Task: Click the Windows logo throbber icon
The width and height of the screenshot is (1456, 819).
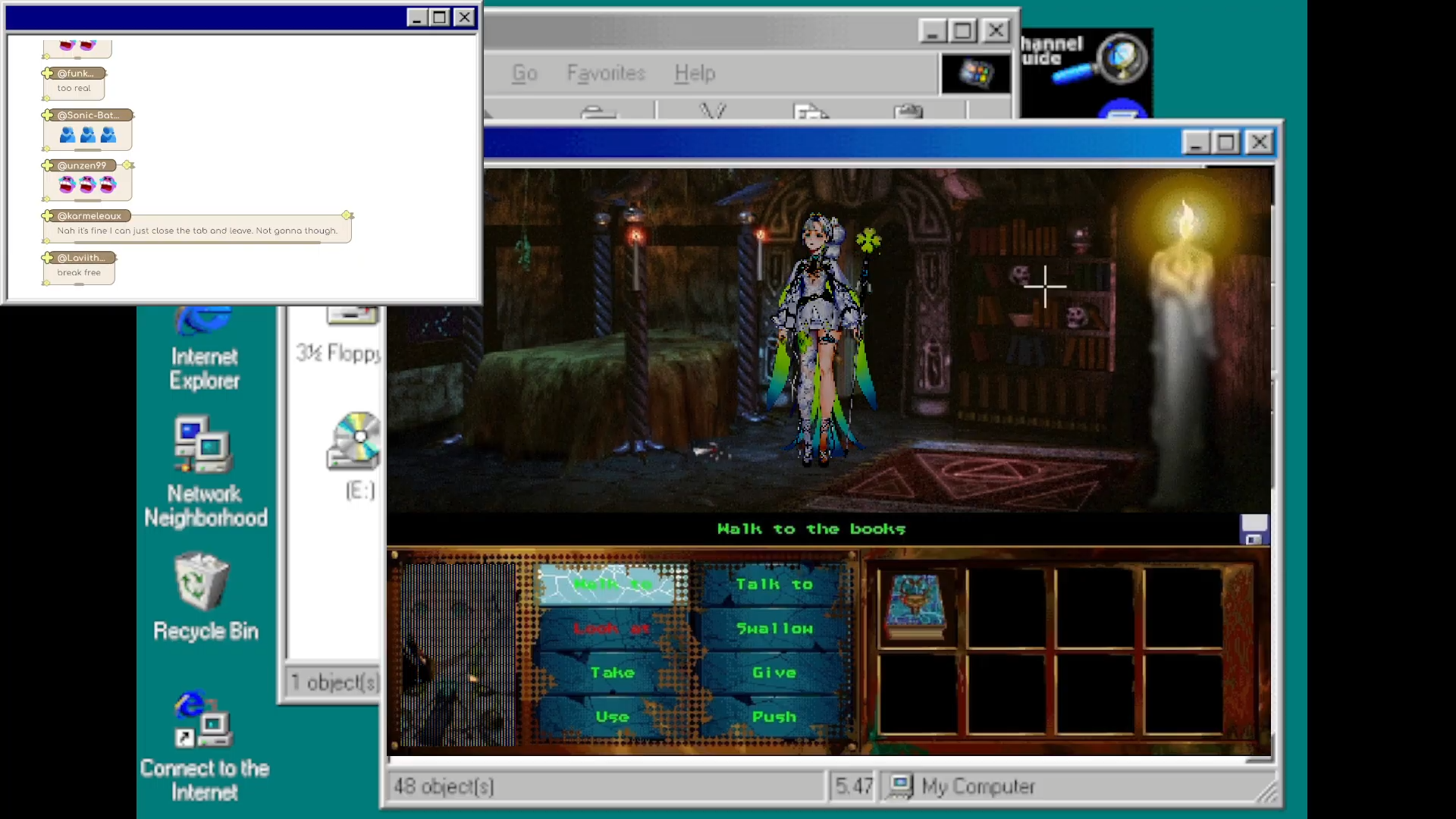Action: point(976,74)
